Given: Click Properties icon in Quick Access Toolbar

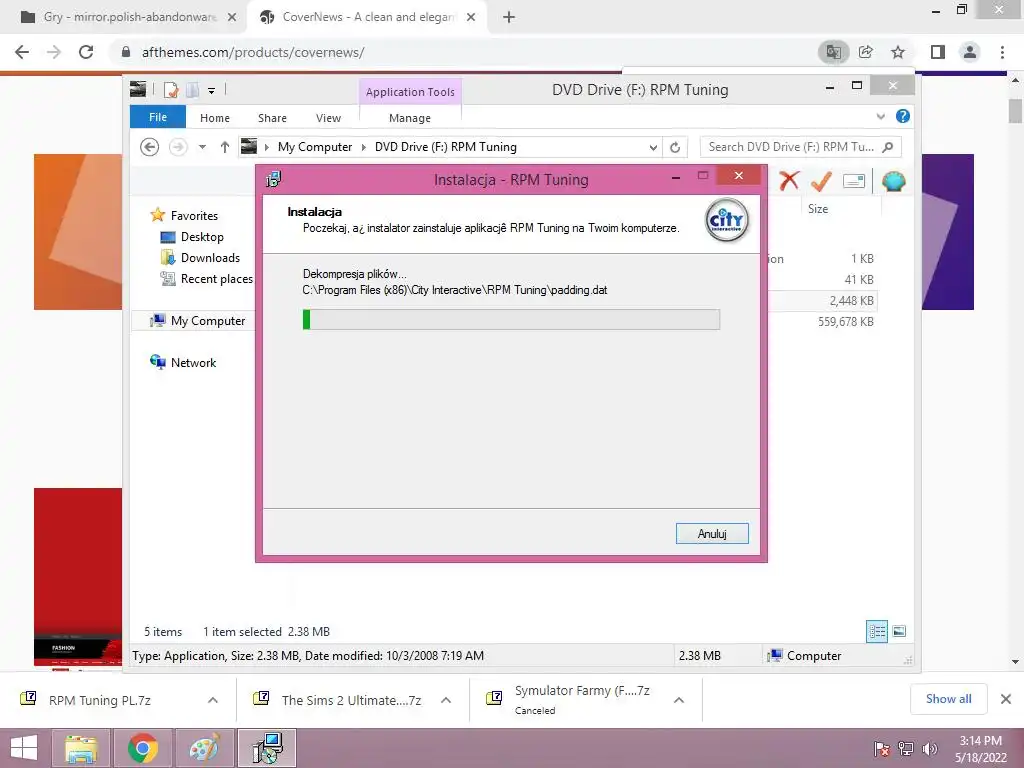Looking at the screenshot, I should pos(171,89).
